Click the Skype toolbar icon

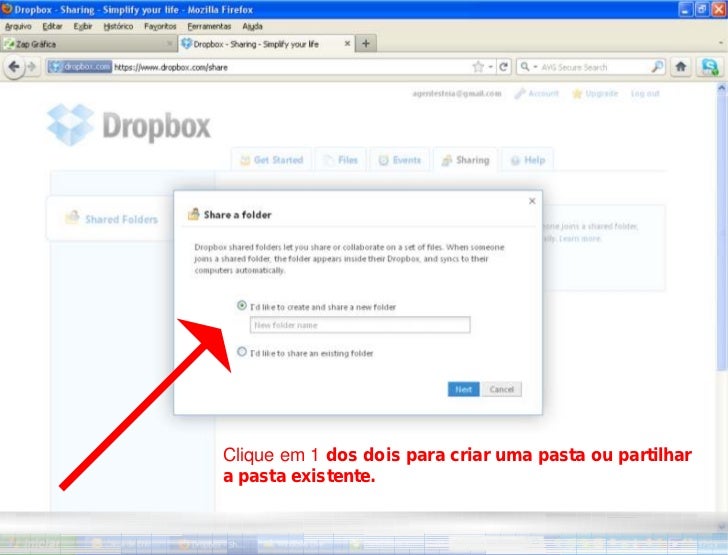pyautogui.click(x=709, y=67)
